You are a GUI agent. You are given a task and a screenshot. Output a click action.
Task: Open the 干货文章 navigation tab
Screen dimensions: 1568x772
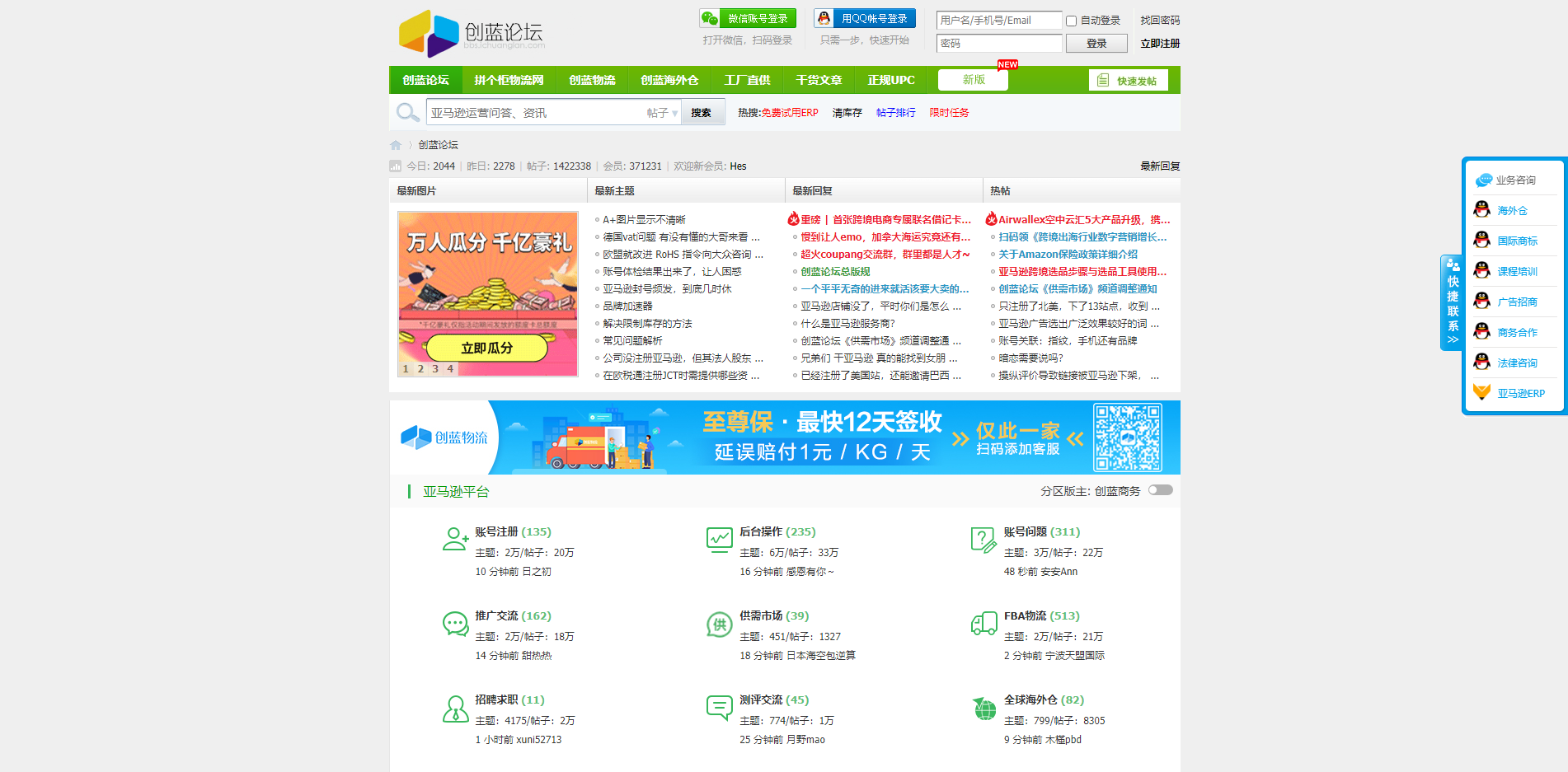(819, 80)
